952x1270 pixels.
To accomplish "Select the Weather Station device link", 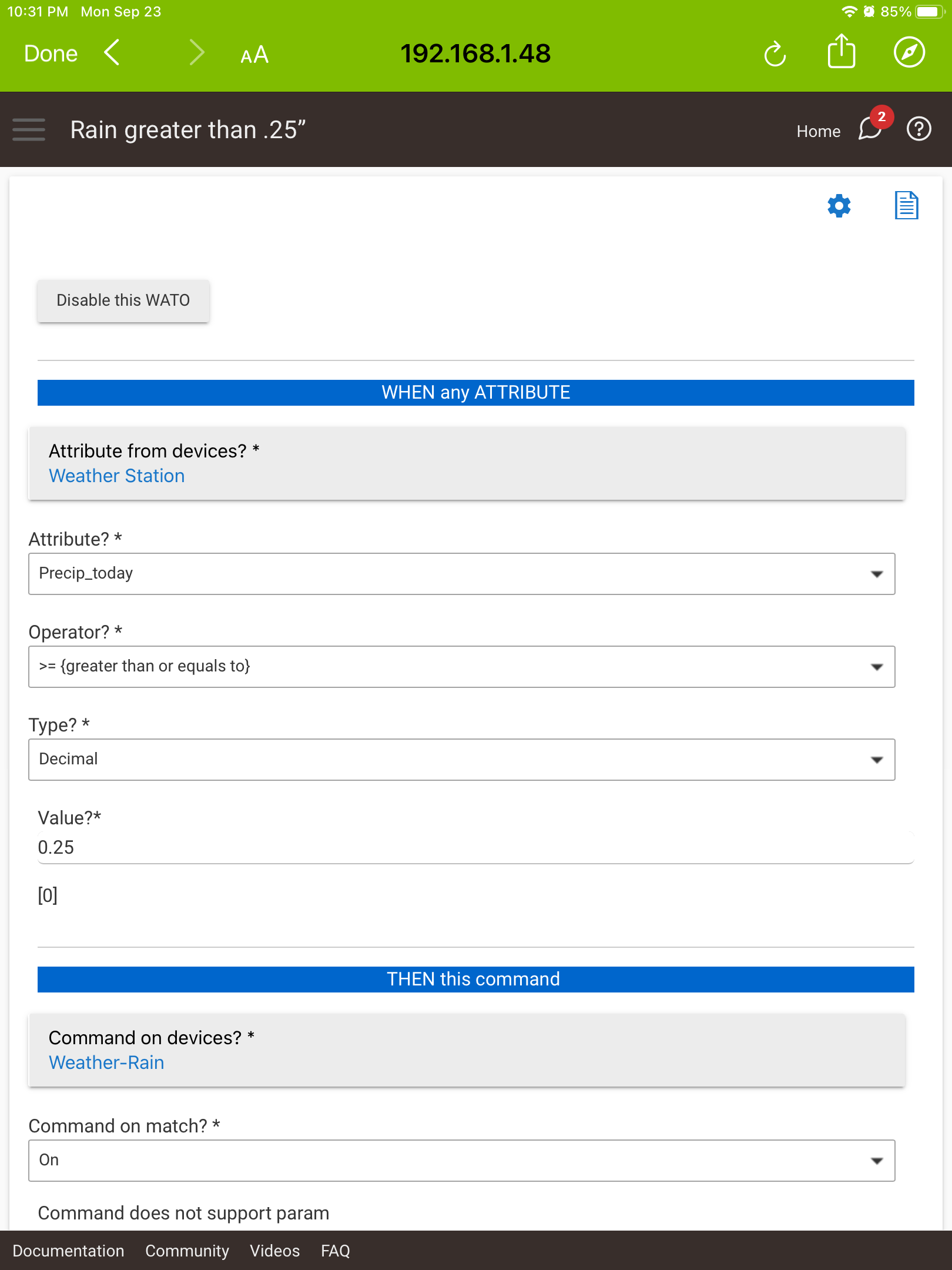I will click(116, 476).
